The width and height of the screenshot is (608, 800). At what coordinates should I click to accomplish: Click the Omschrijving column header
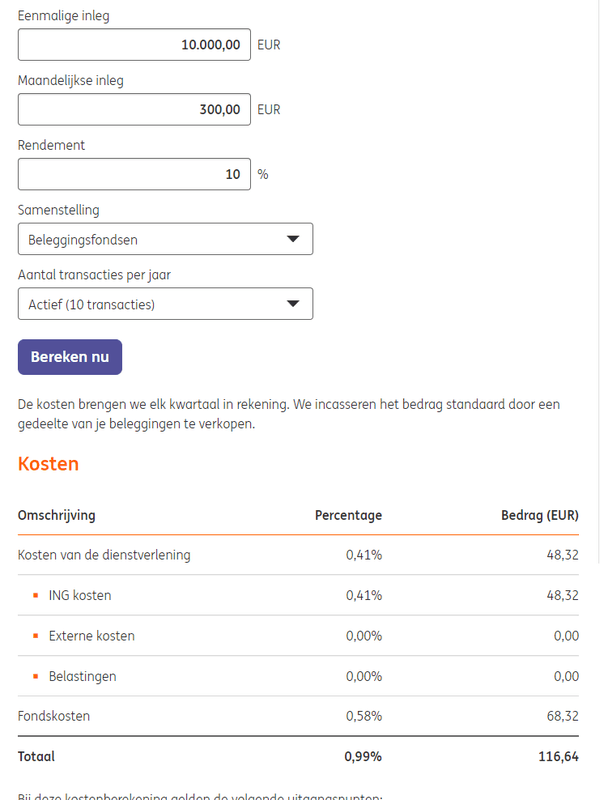tap(57, 515)
